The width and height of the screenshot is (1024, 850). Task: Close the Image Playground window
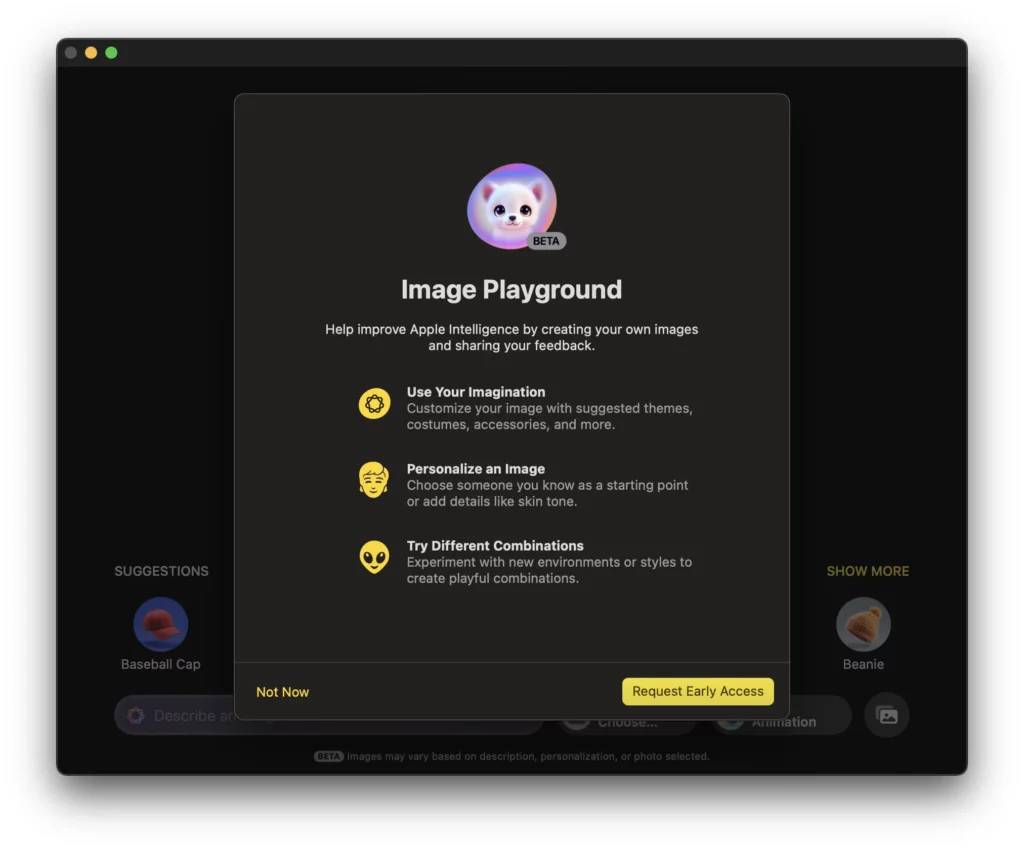(x=71, y=52)
